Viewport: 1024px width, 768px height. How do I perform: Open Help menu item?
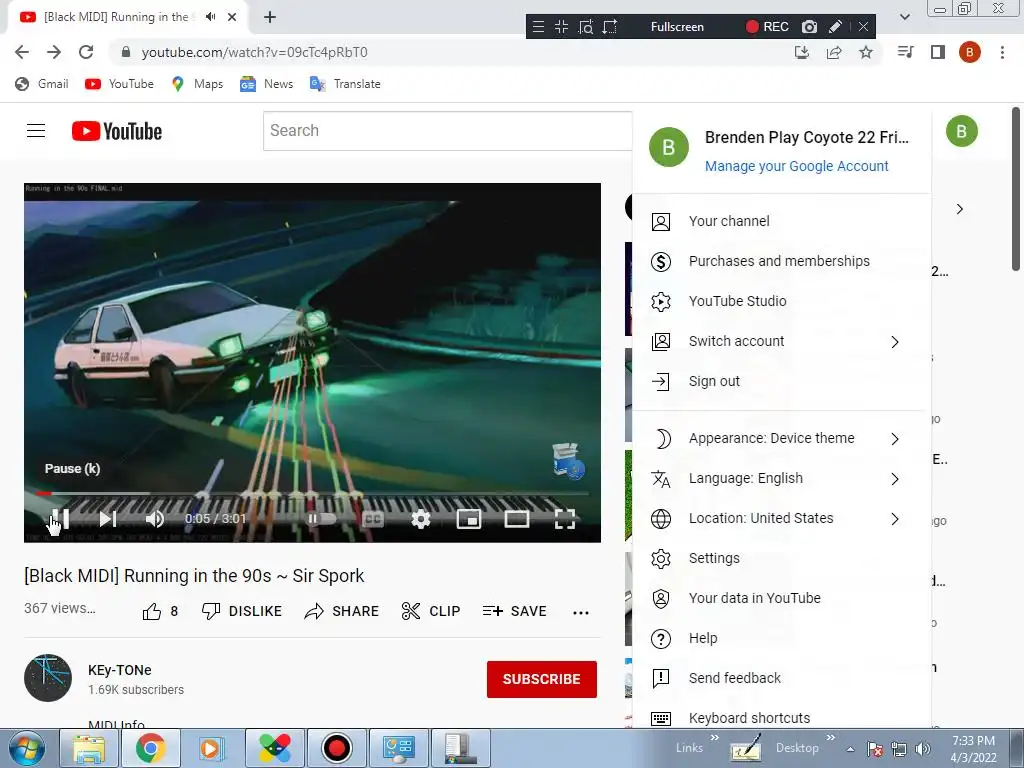781,638
